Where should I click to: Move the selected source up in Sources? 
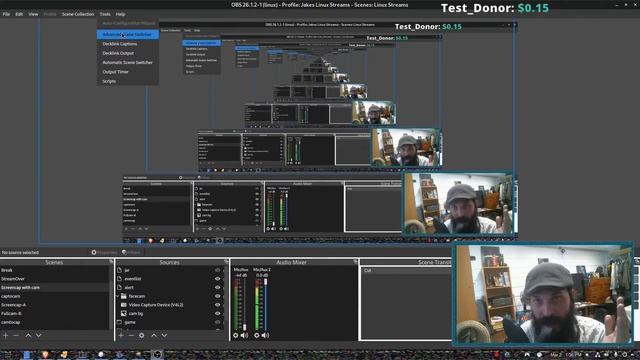coord(154,336)
